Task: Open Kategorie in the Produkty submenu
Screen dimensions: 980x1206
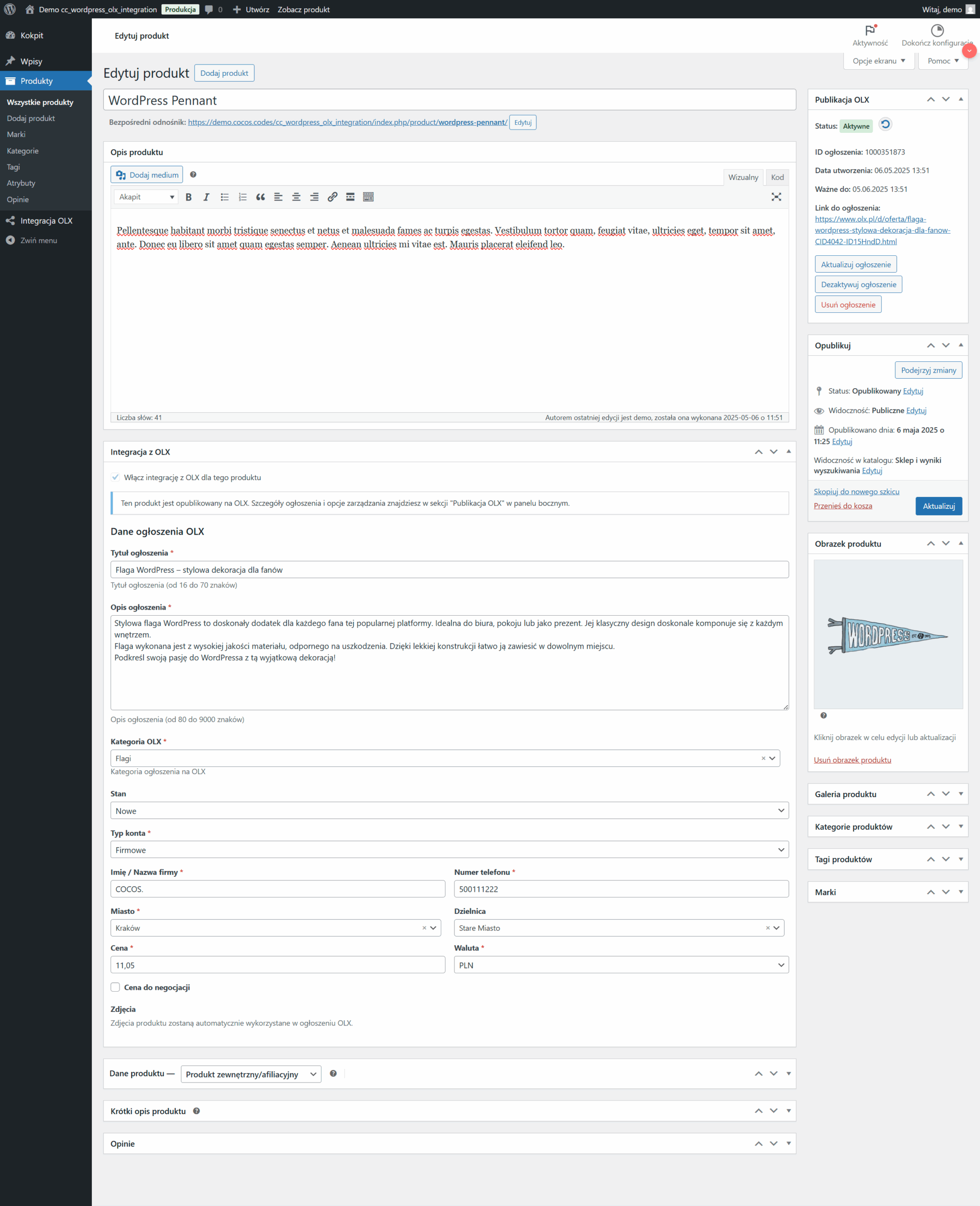Action: pyautogui.click(x=23, y=151)
